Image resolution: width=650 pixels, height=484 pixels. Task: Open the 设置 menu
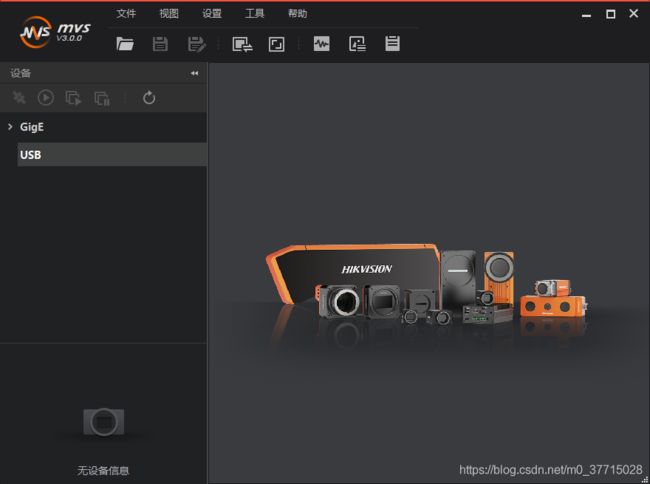[x=212, y=14]
